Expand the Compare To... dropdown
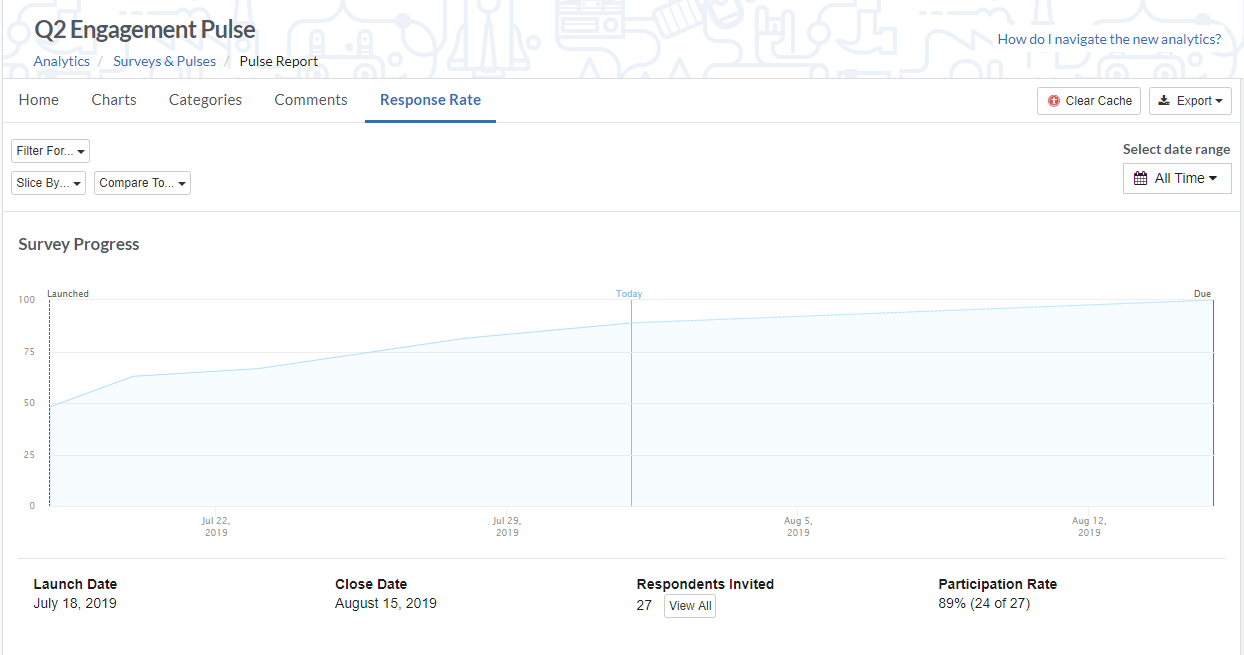This screenshot has width=1244, height=655. pos(141,182)
